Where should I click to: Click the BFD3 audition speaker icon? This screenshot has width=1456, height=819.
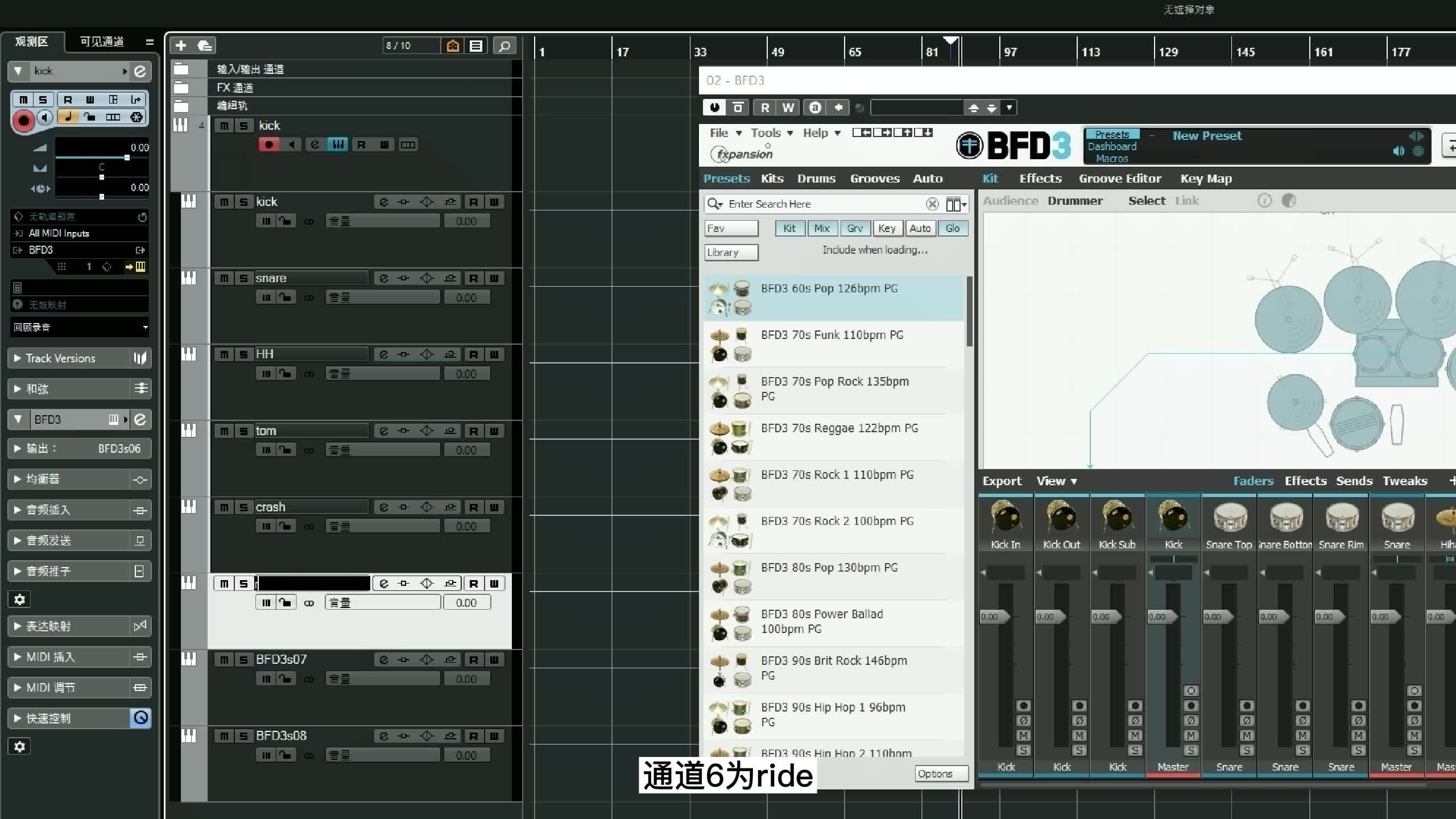point(1398,151)
